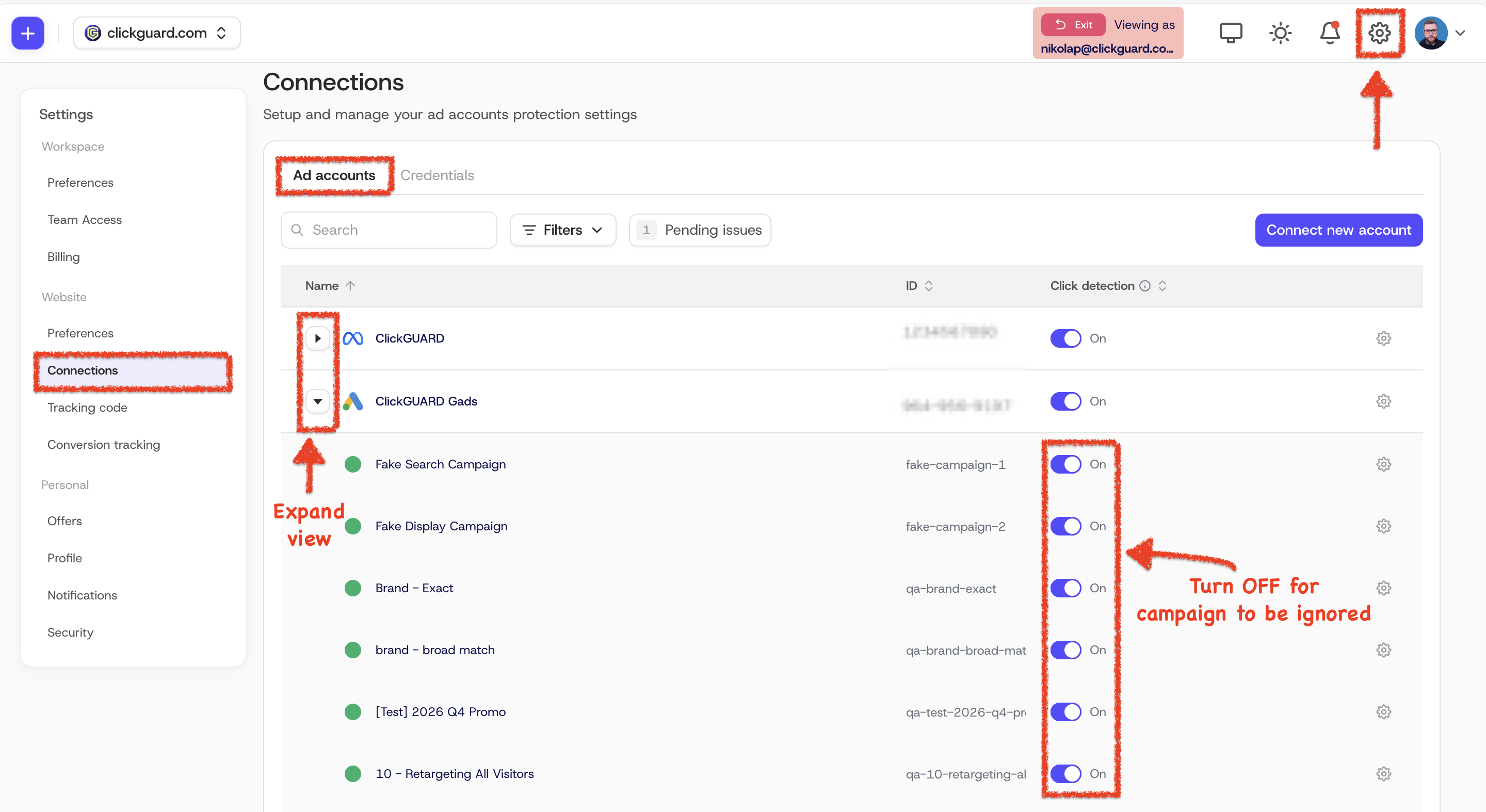The image size is (1486, 812).
Task: Open Tracking code in settings sidebar
Action: pyautogui.click(x=87, y=407)
